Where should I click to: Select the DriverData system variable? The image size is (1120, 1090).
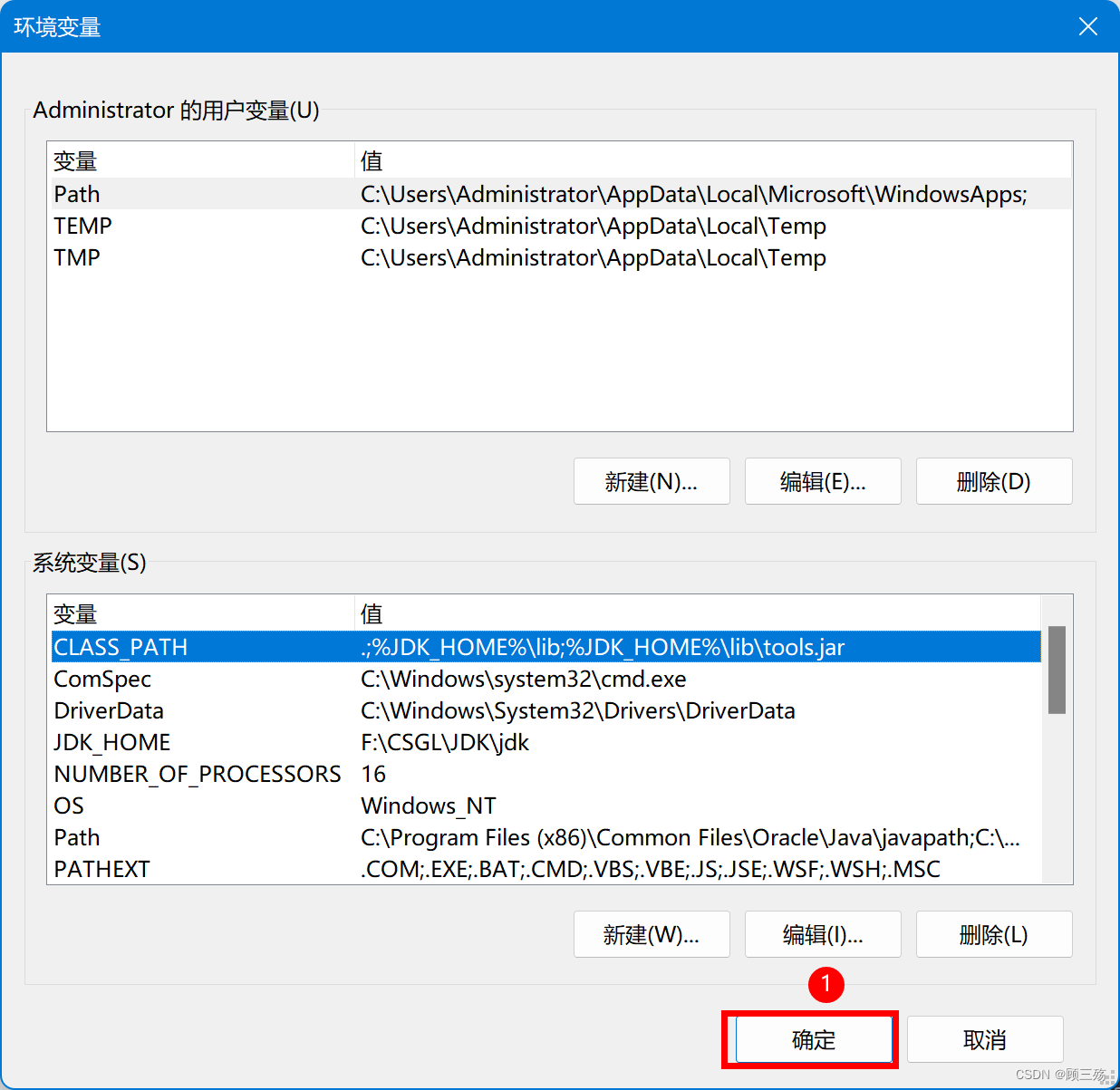(546, 710)
